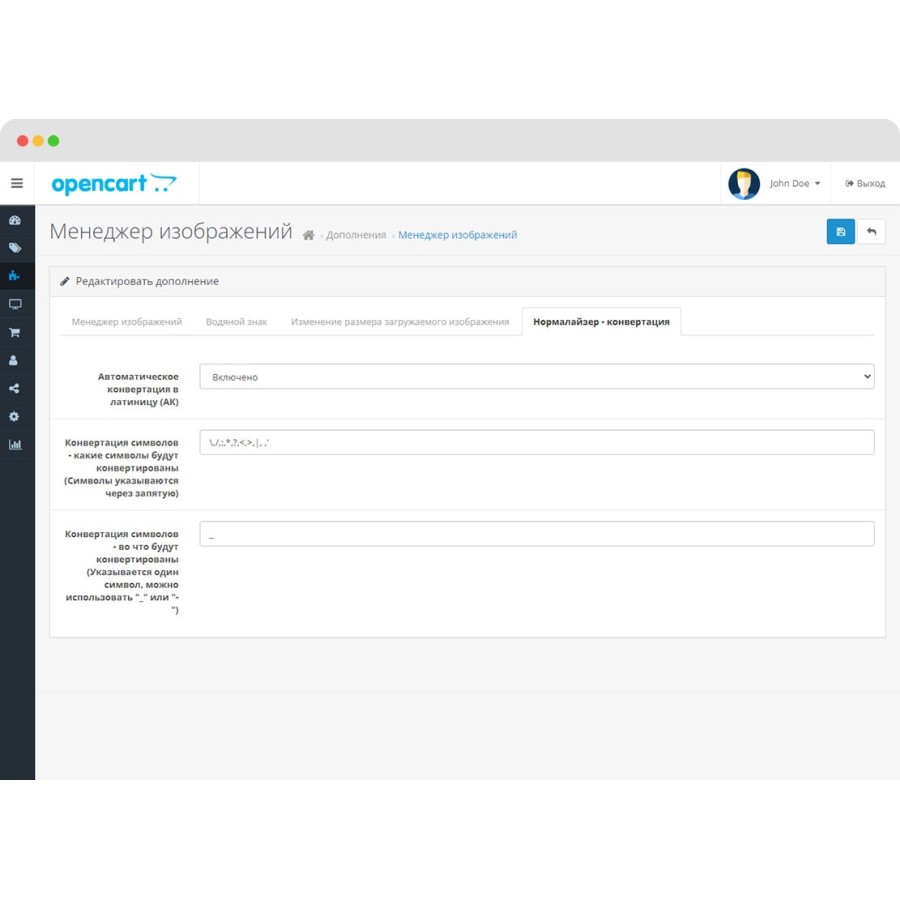The width and height of the screenshot is (900, 900).
Task: Open the System gear sidebar icon
Action: 14,417
